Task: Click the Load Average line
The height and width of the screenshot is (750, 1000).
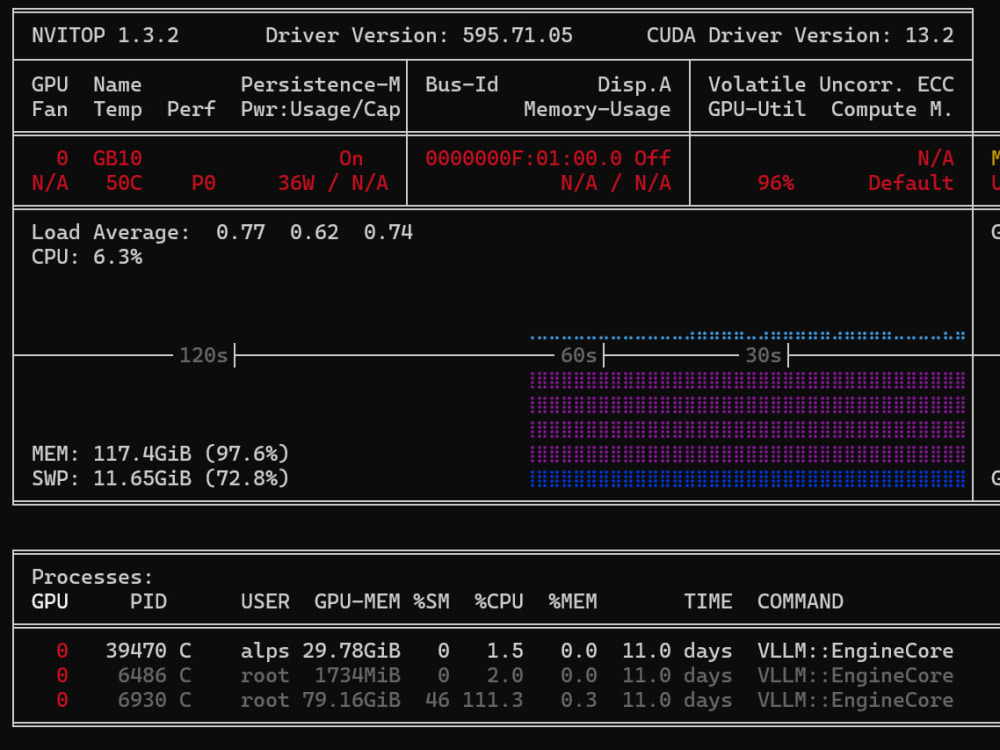Action: tap(222, 232)
